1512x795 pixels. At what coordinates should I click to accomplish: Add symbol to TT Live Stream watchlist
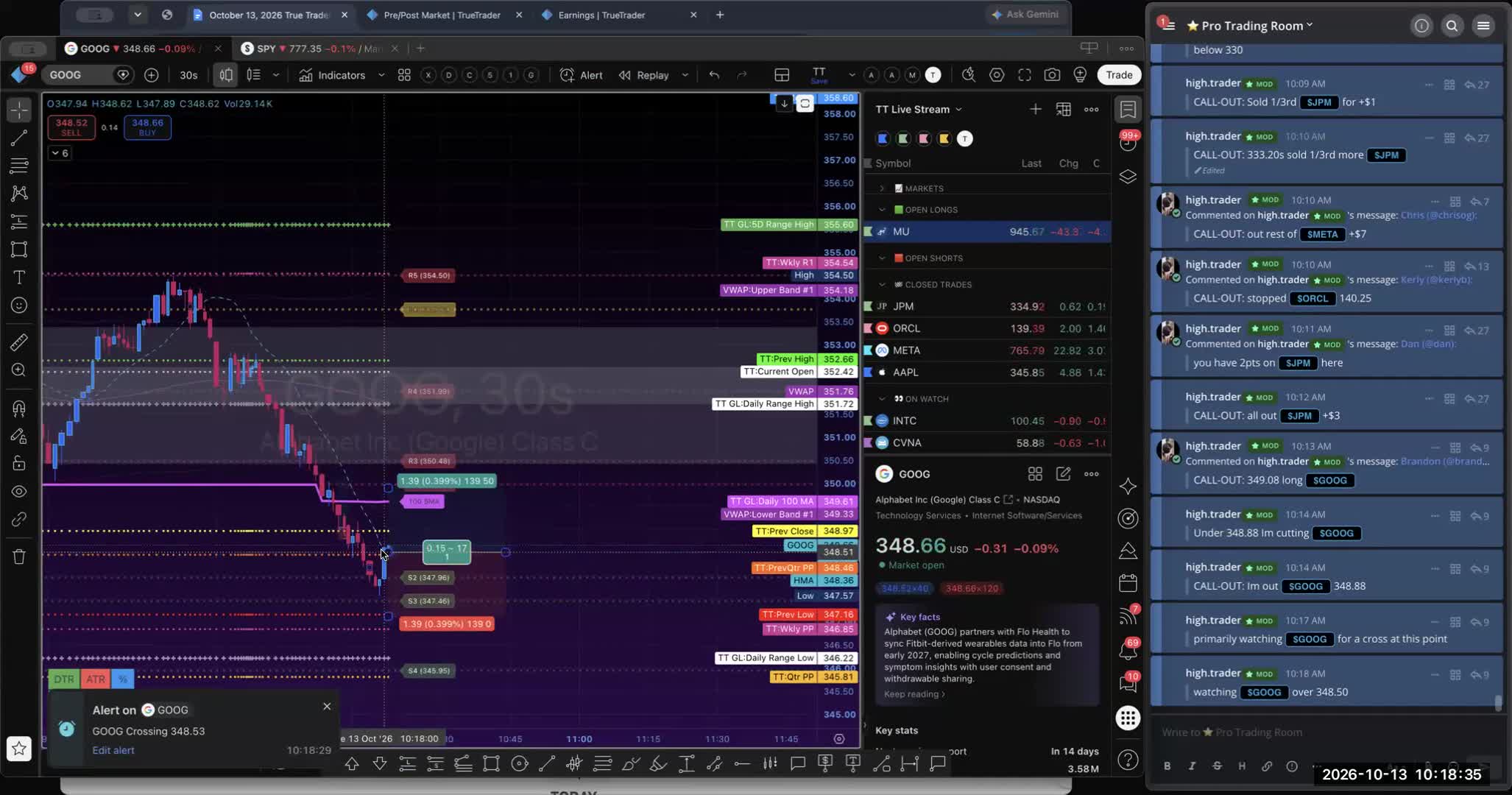point(1035,109)
